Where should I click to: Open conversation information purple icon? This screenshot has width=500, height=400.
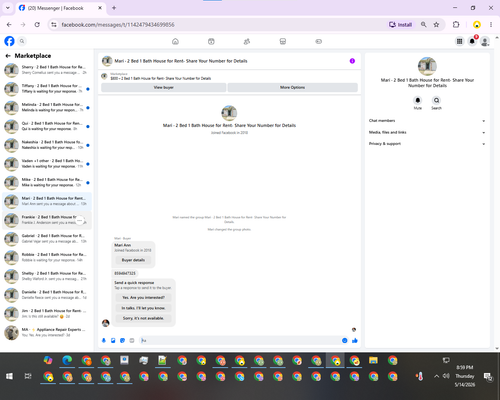click(x=352, y=61)
